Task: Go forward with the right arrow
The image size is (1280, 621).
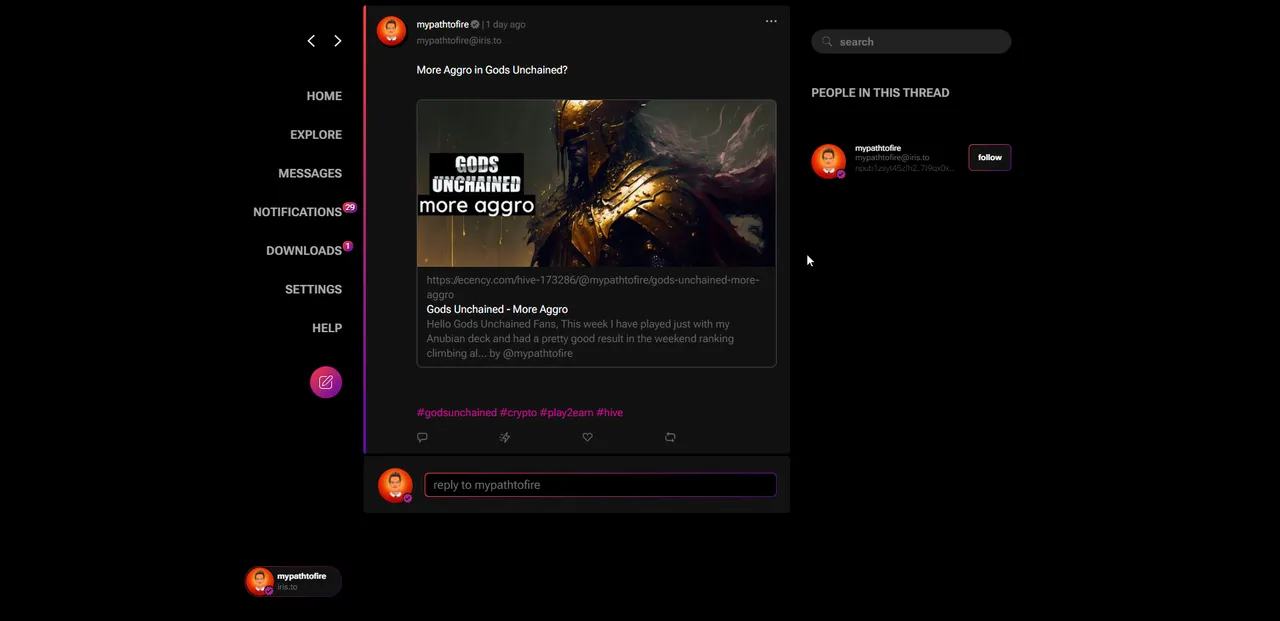Action: tap(337, 41)
